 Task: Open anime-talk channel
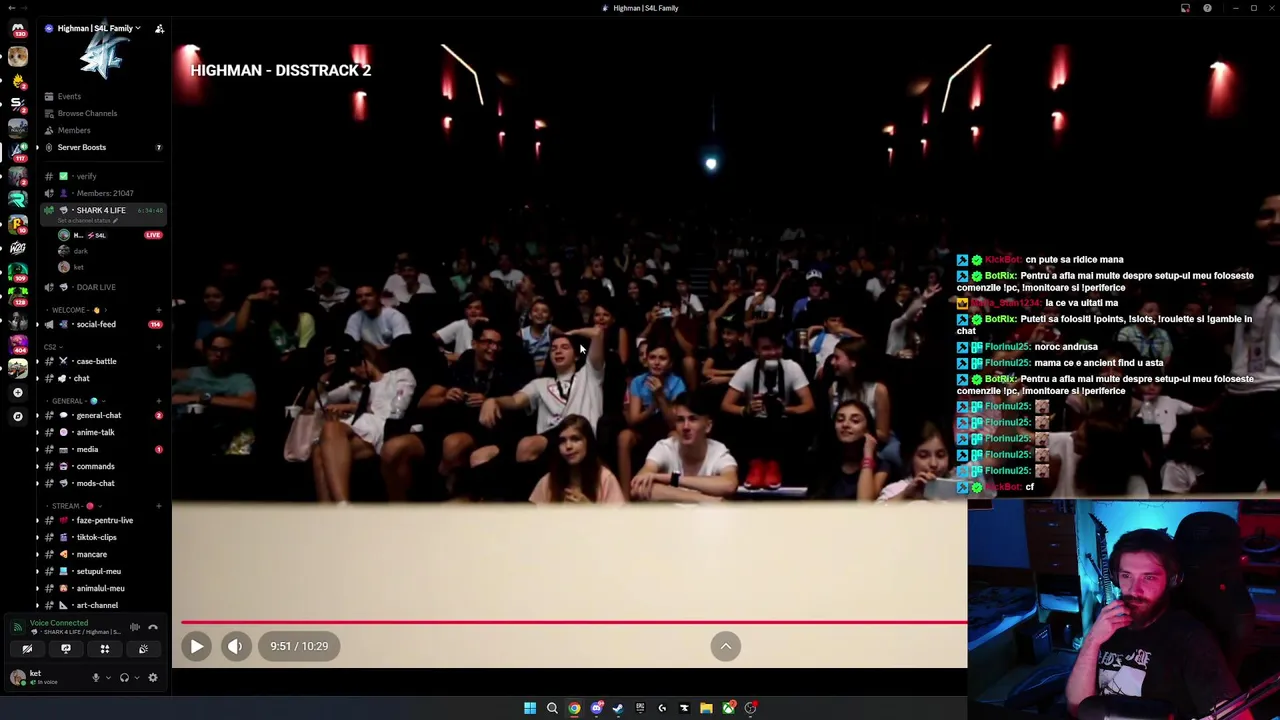tap(103, 432)
